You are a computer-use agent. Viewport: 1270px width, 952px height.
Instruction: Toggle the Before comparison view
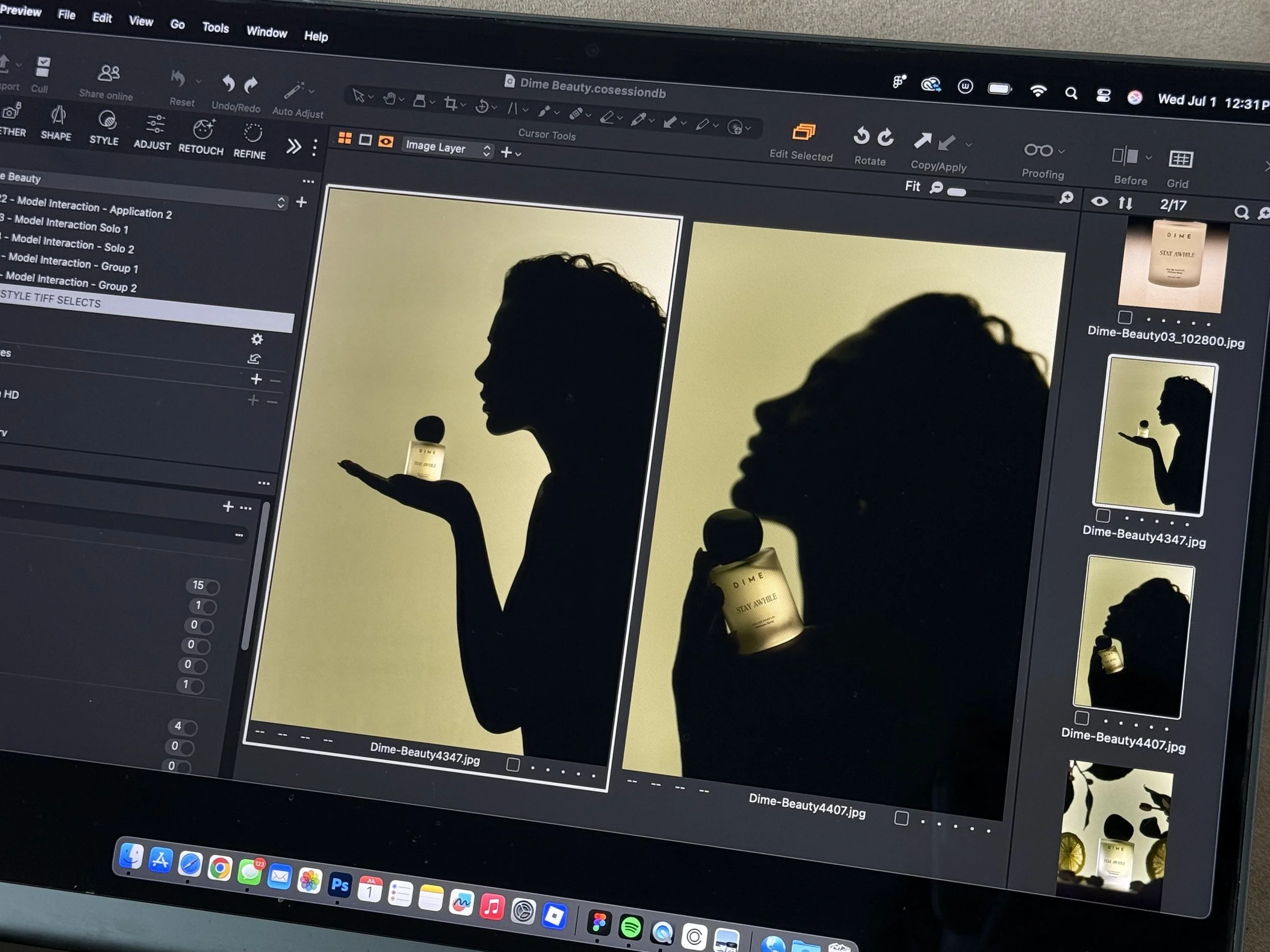click(1125, 155)
